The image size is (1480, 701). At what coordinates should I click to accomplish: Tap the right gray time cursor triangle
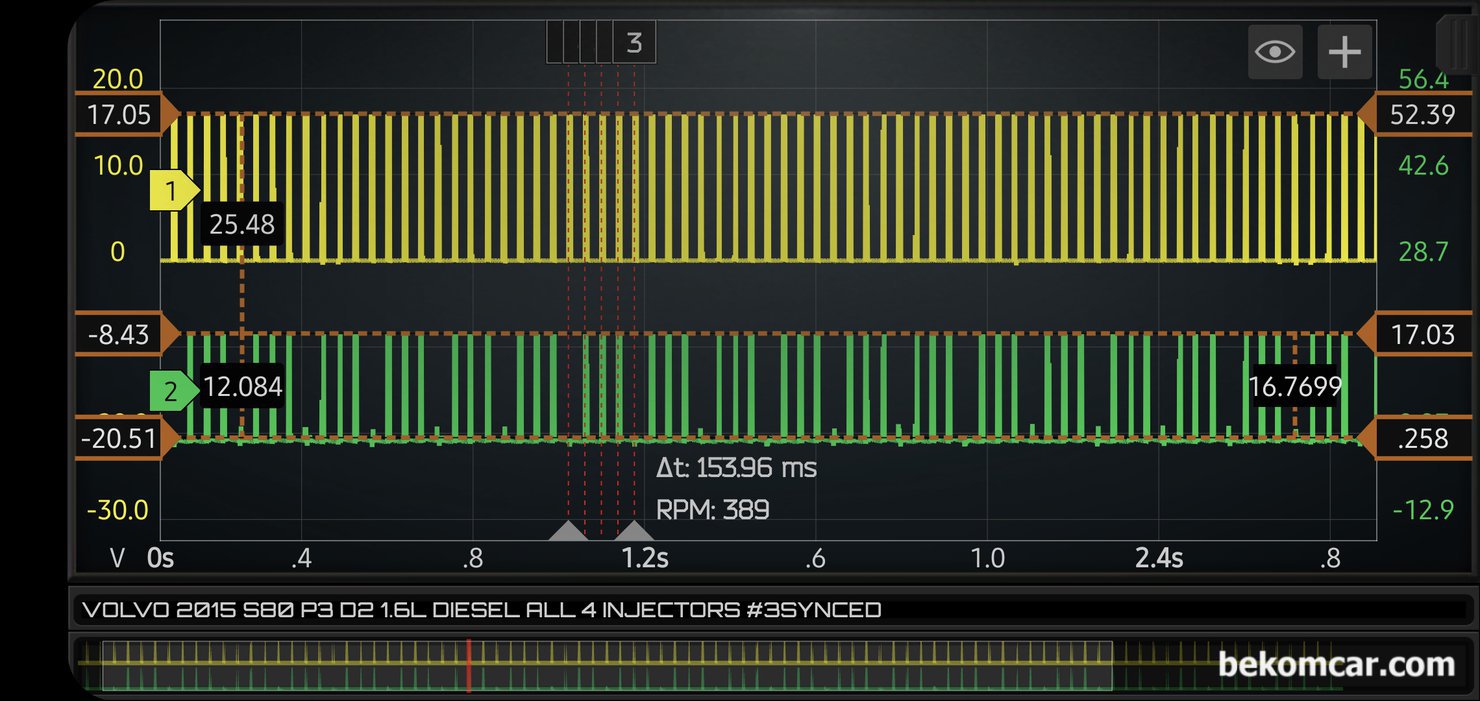(x=634, y=530)
